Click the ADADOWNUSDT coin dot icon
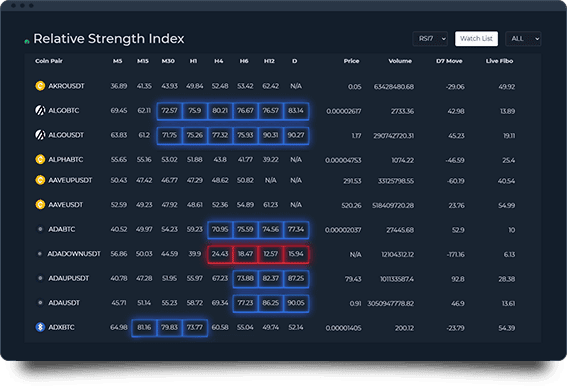The image size is (567, 386). [40, 254]
